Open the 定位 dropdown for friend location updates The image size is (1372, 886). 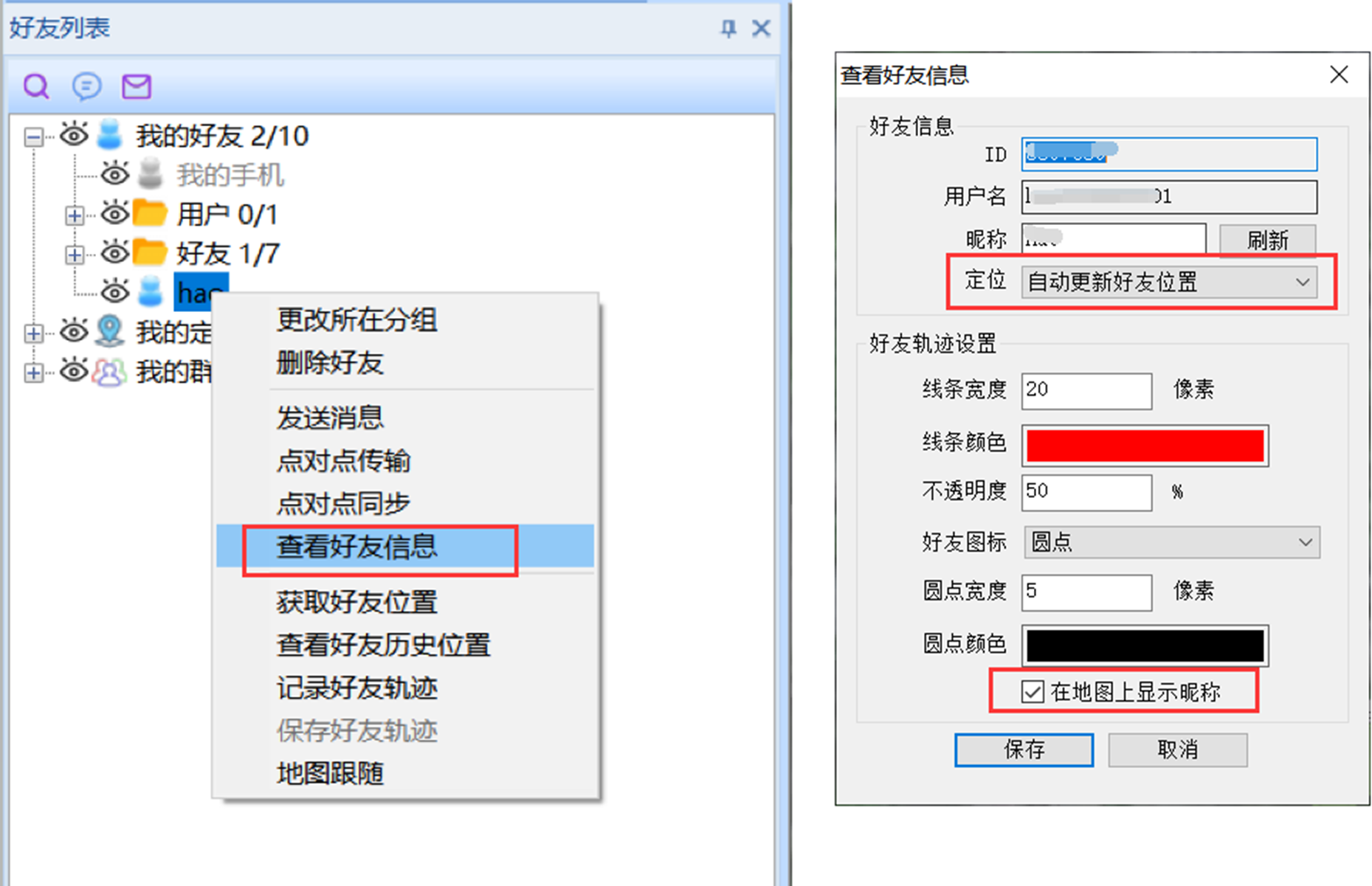pyautogui.click(x=1169, y=282)
